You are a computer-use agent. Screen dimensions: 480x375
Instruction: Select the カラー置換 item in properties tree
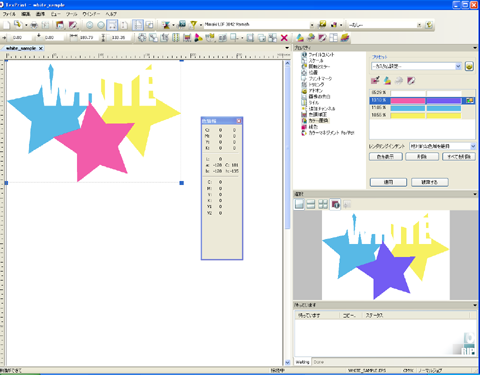(x=318, y=121)
